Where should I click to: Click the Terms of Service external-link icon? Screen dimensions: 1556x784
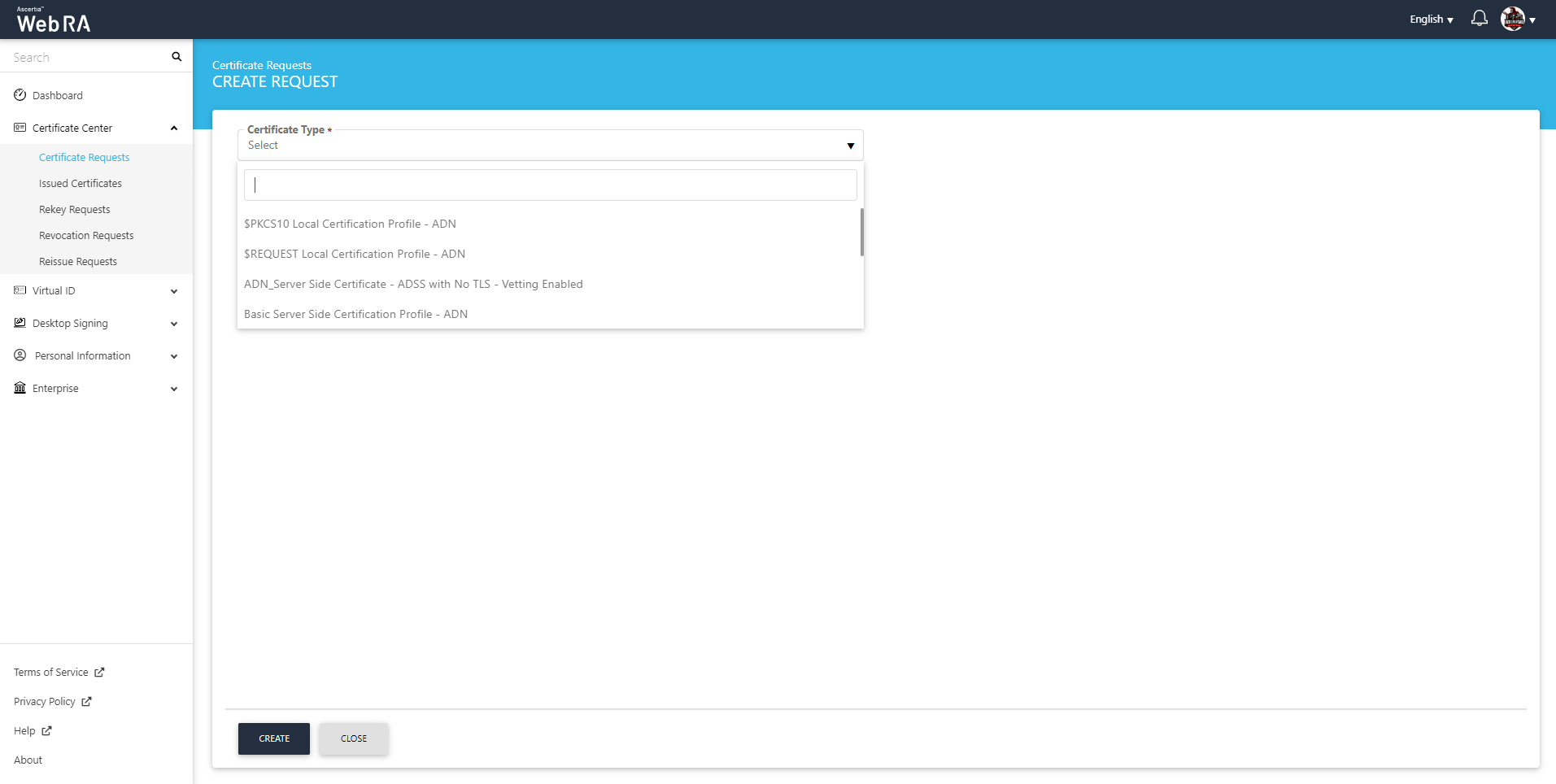tap(99, 673)
